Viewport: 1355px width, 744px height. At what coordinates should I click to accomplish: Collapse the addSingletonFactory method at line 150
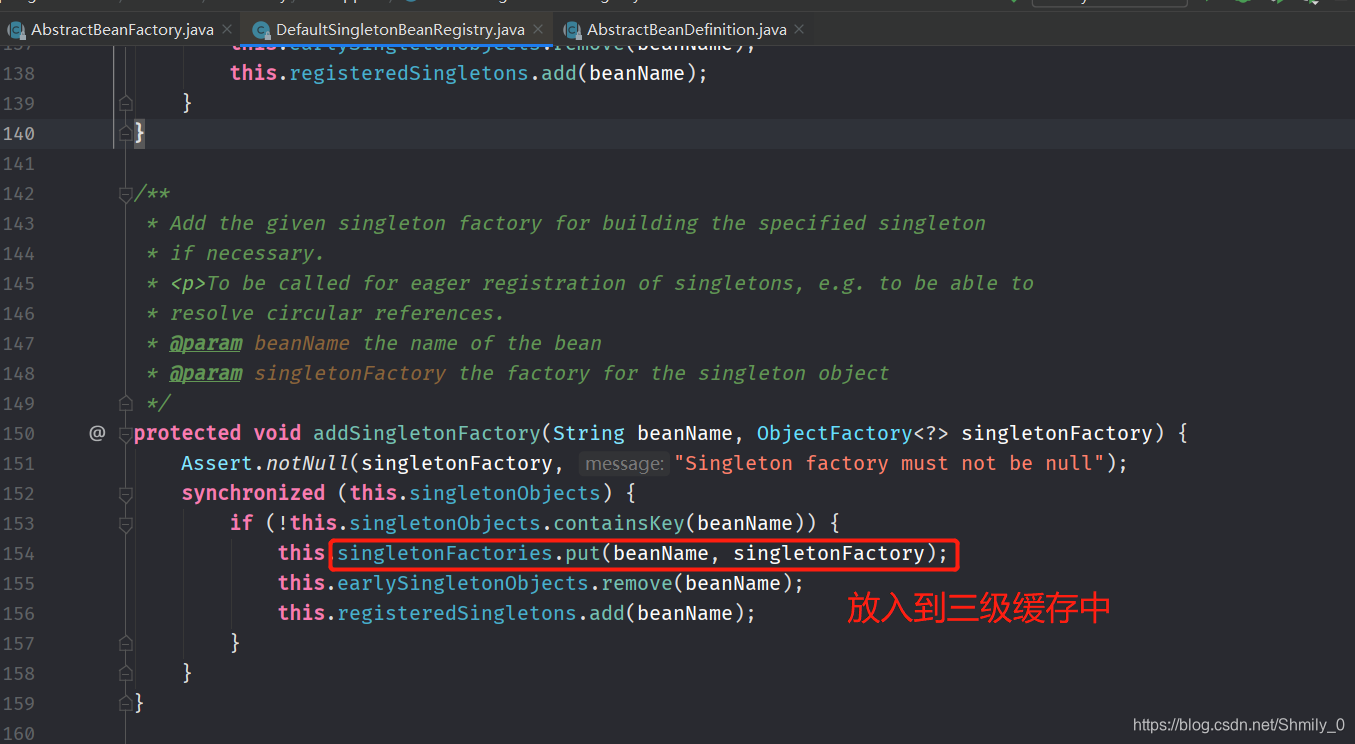pos(125,433)
